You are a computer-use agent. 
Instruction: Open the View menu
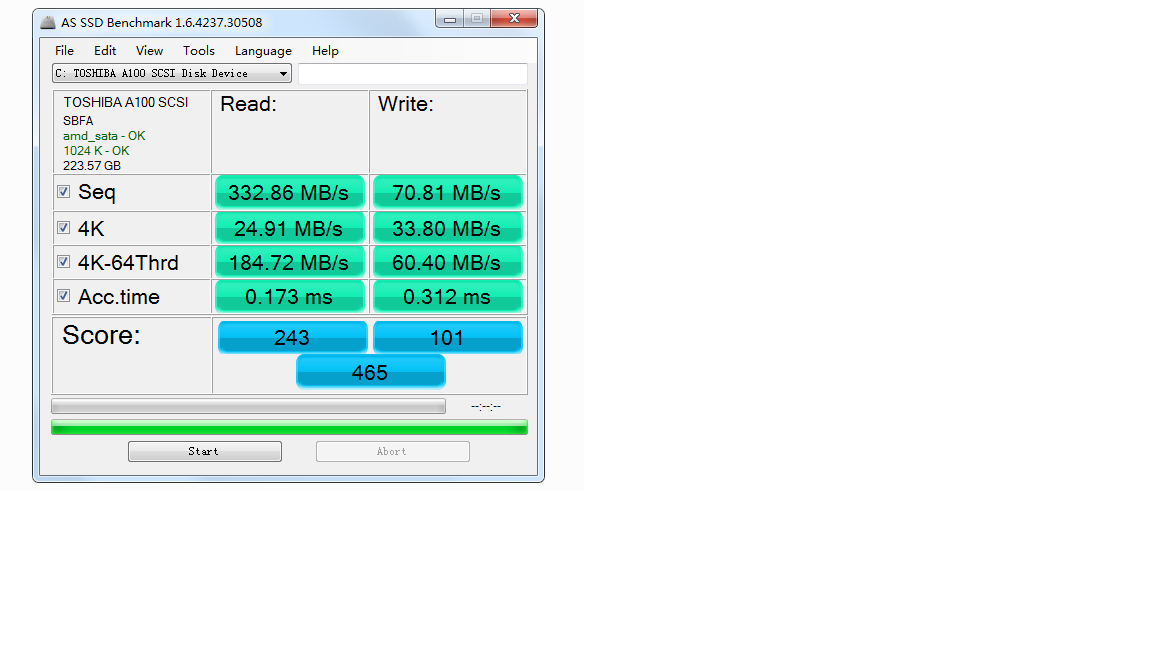[149, 51]
